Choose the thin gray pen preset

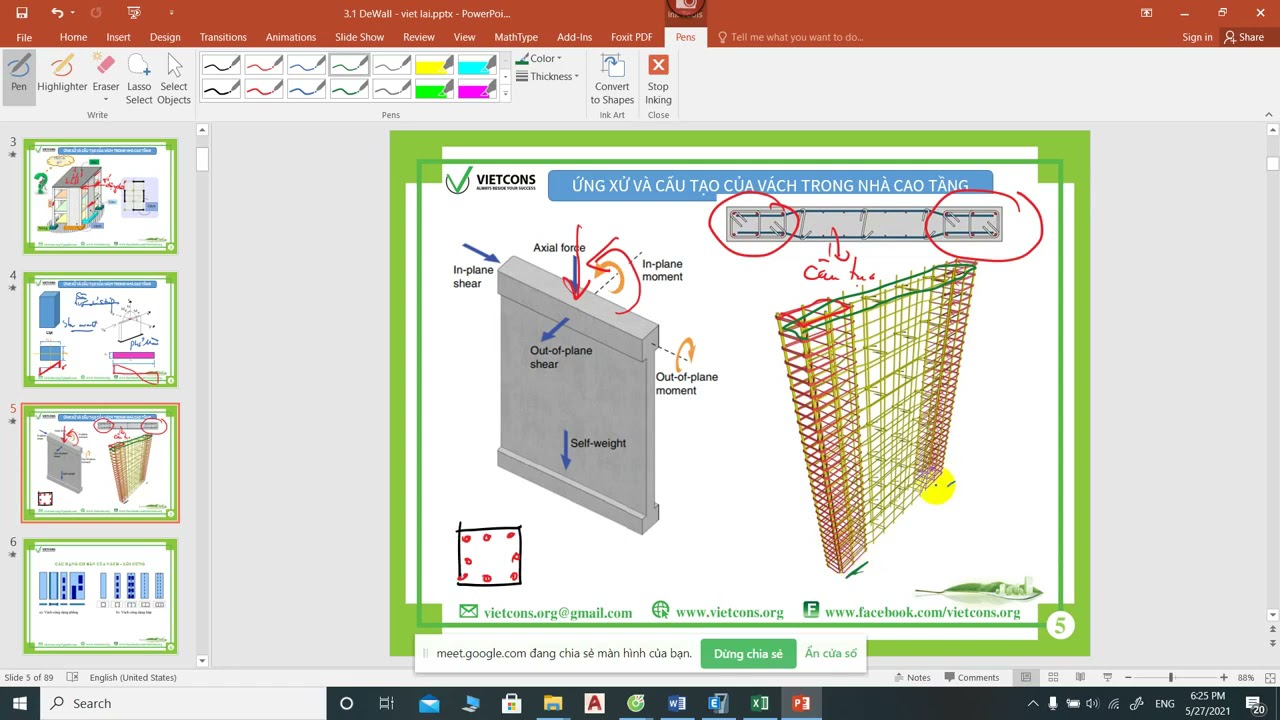[x=392, y=65]
